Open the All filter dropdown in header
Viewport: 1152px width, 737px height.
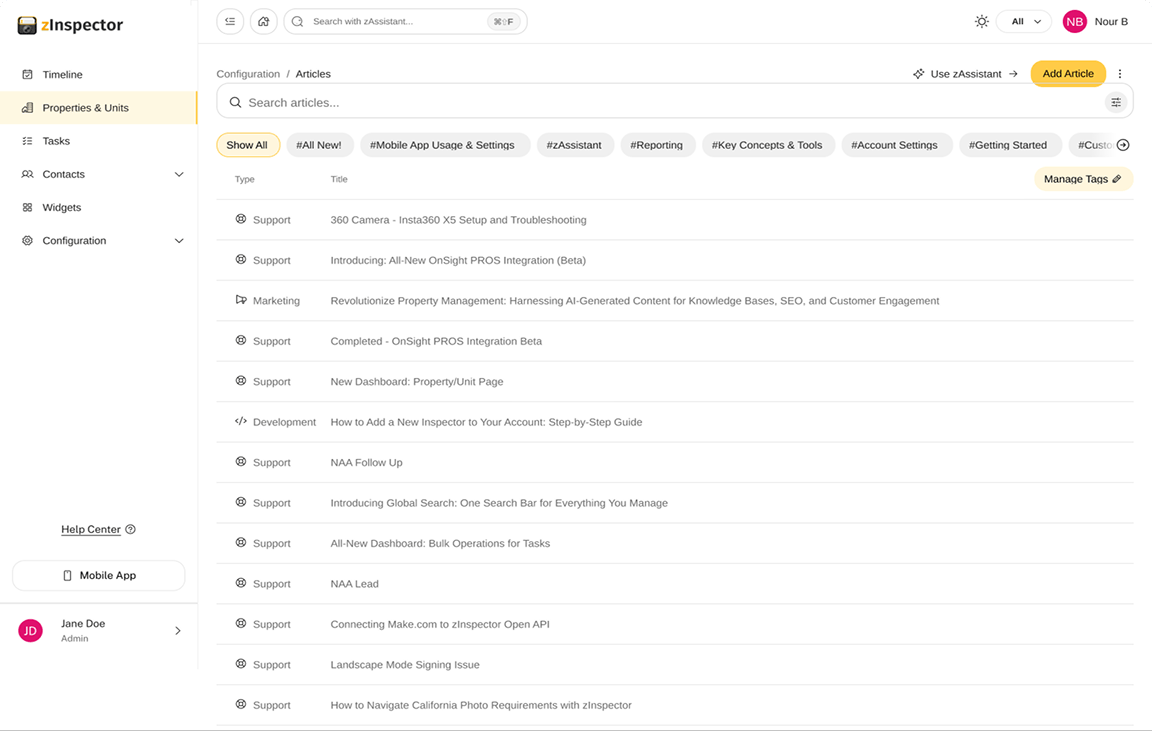[1024, 21]
